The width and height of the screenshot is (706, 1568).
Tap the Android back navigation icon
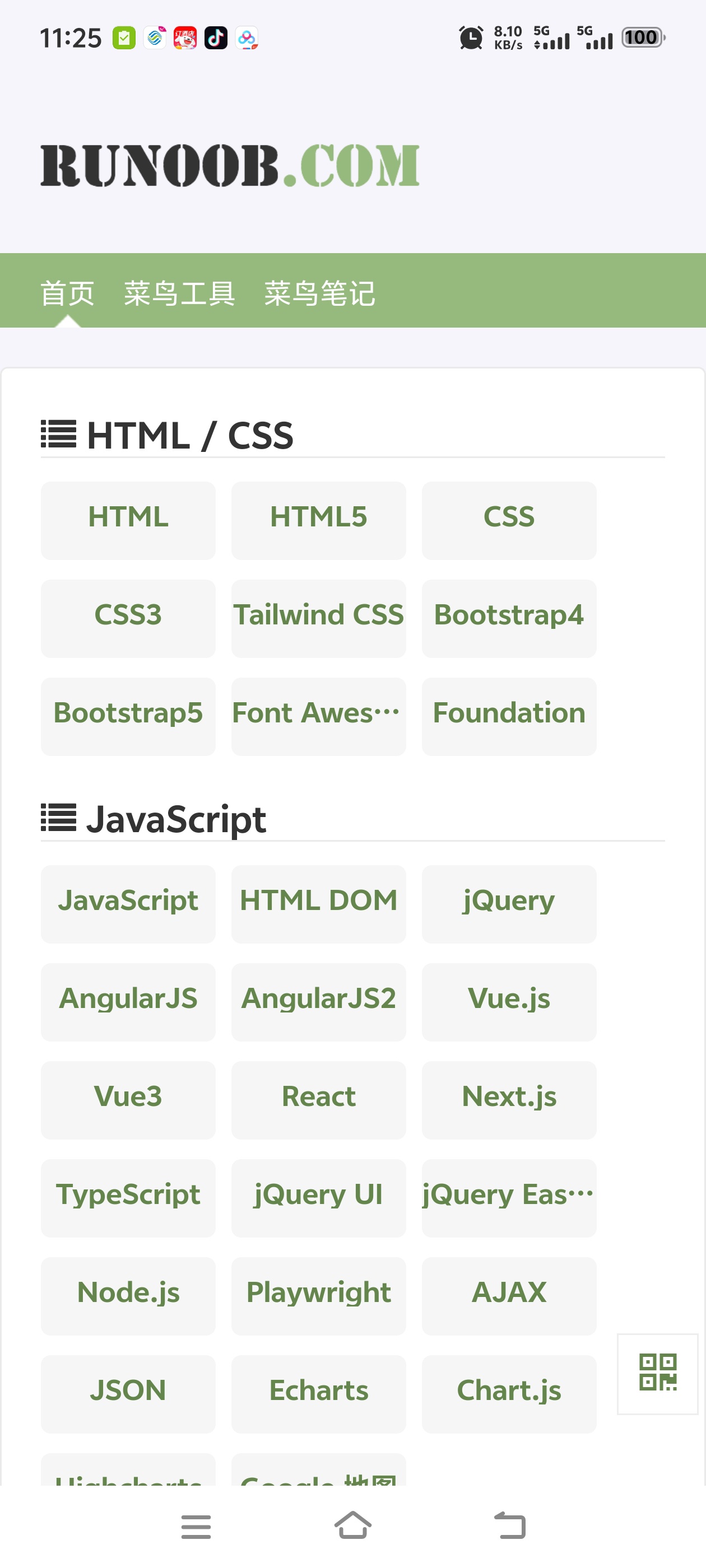click(509, 1525)
